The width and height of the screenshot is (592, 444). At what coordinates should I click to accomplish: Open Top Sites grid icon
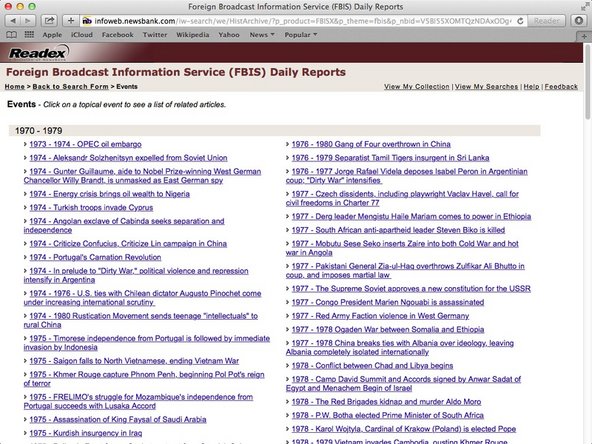pos(29,35)
